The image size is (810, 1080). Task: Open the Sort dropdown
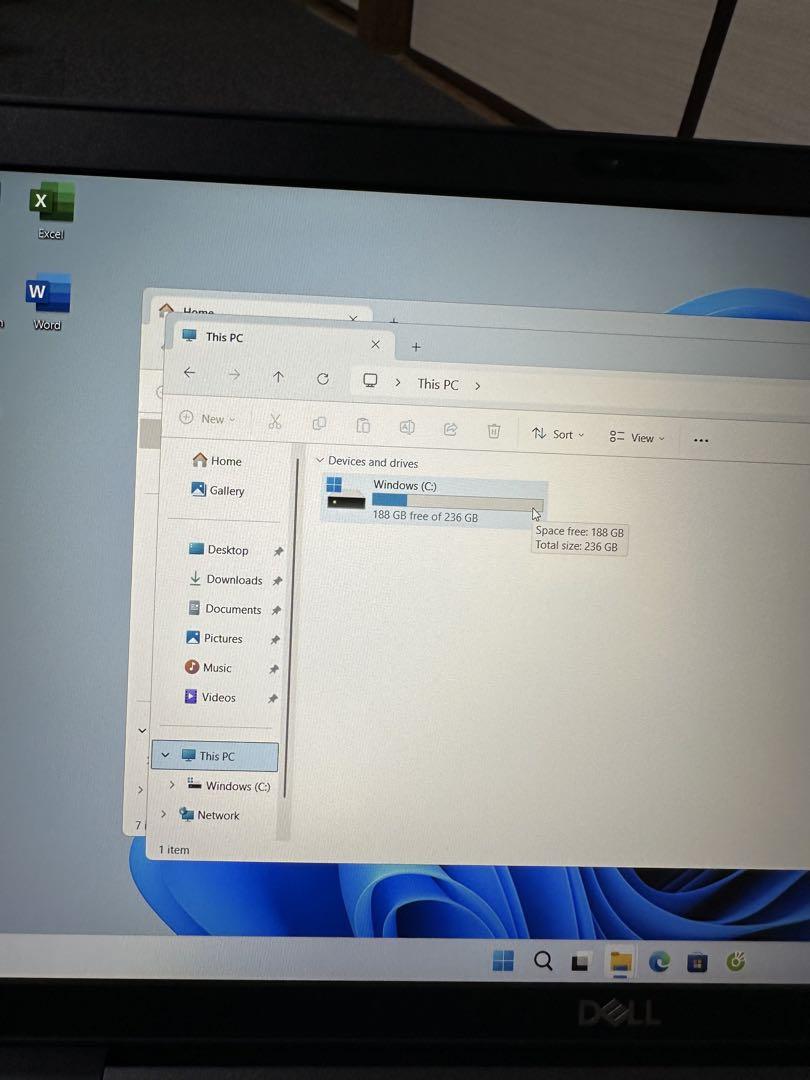click(558, 434)
